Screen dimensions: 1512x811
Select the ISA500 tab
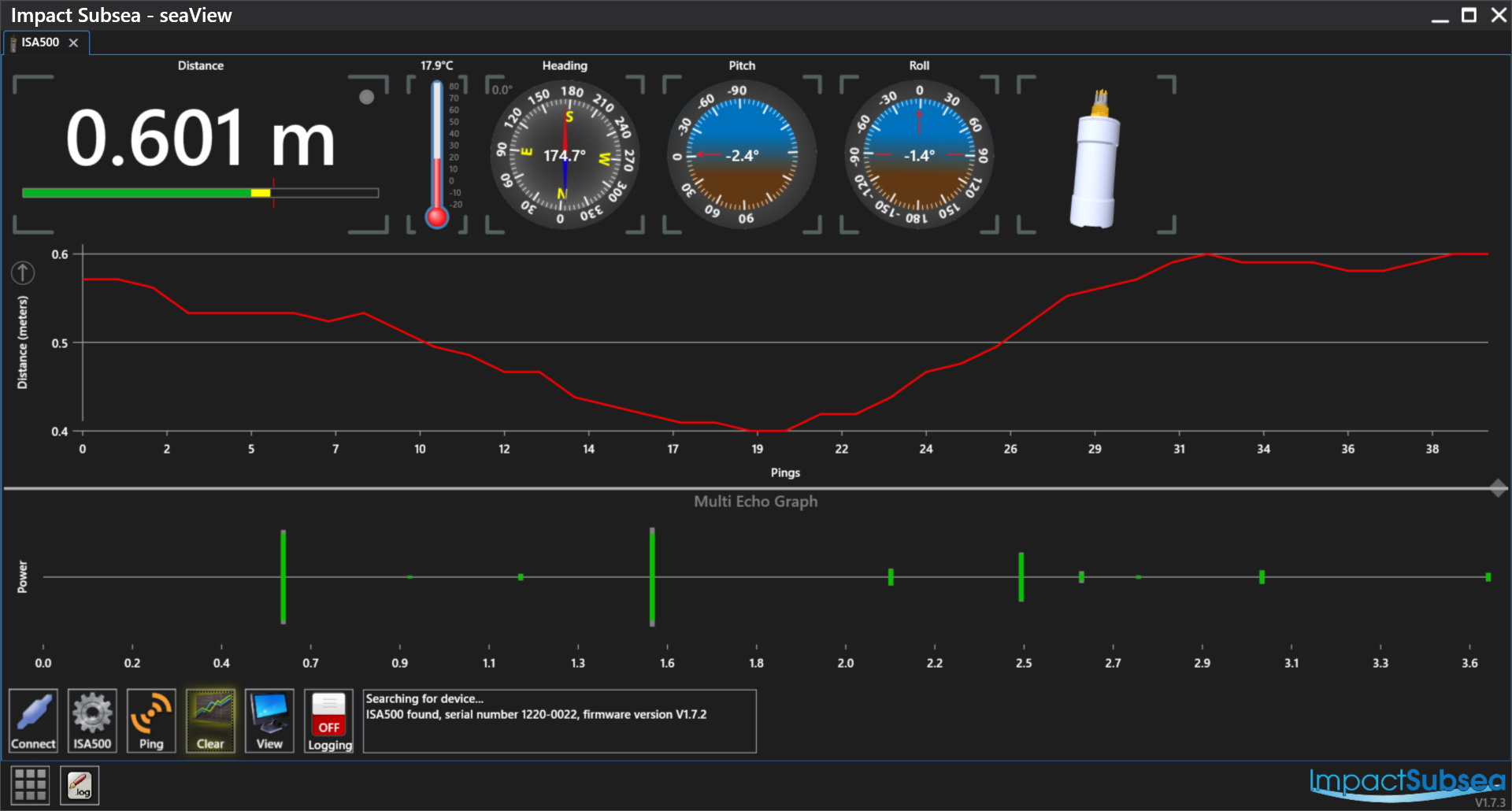coord(40,43)
